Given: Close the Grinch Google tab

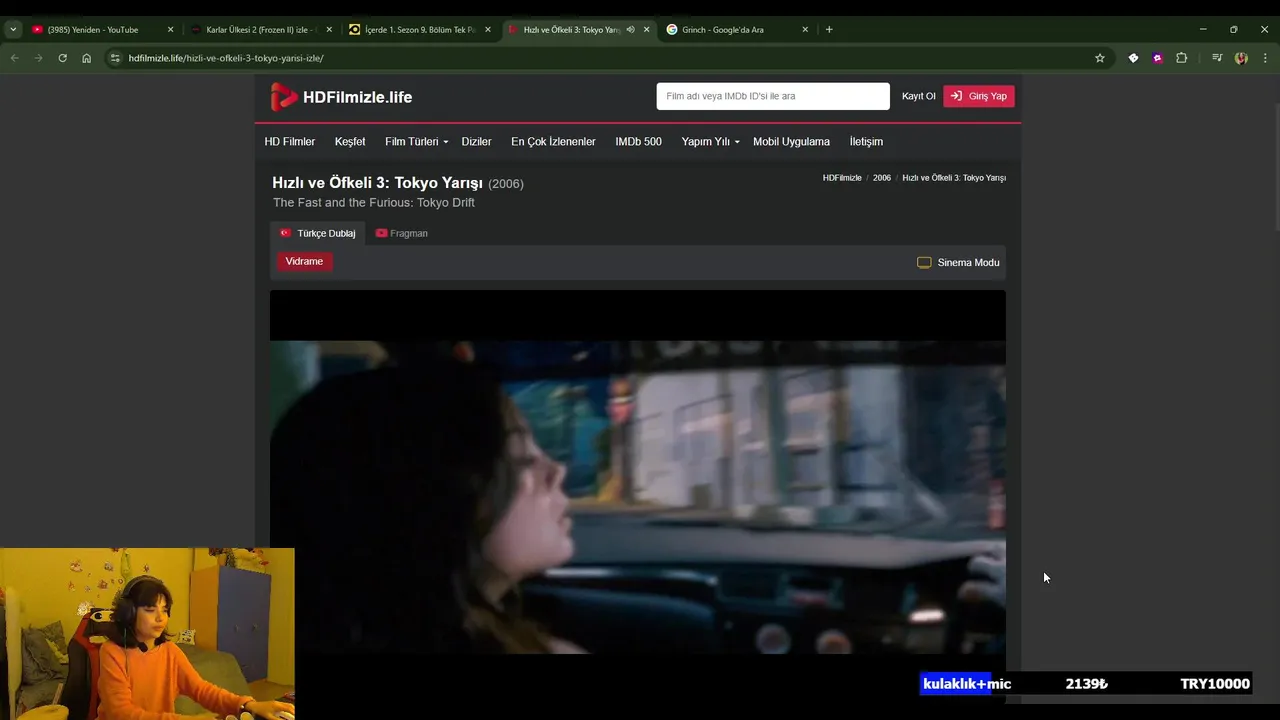Looking at the screenshot, I should click(805, 30).
